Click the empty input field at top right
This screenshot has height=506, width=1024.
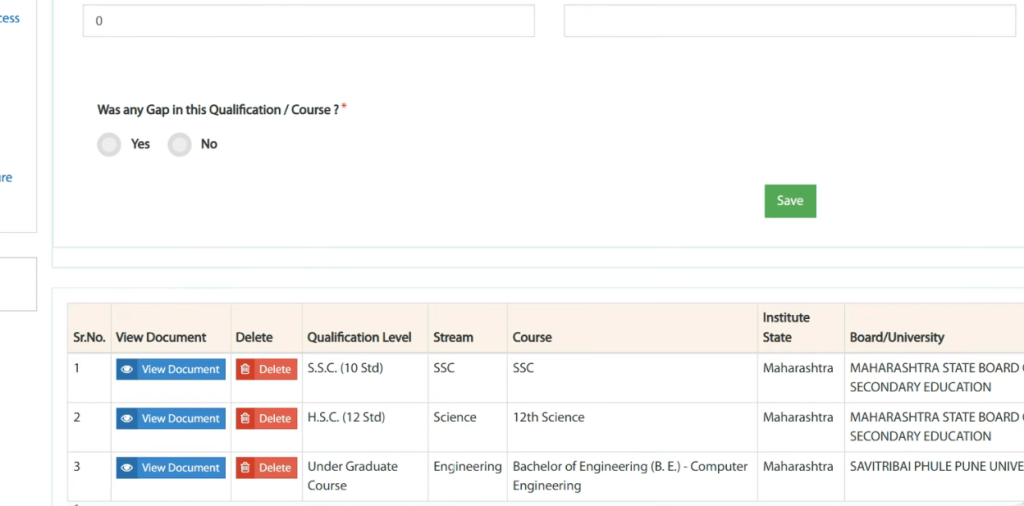789,21
